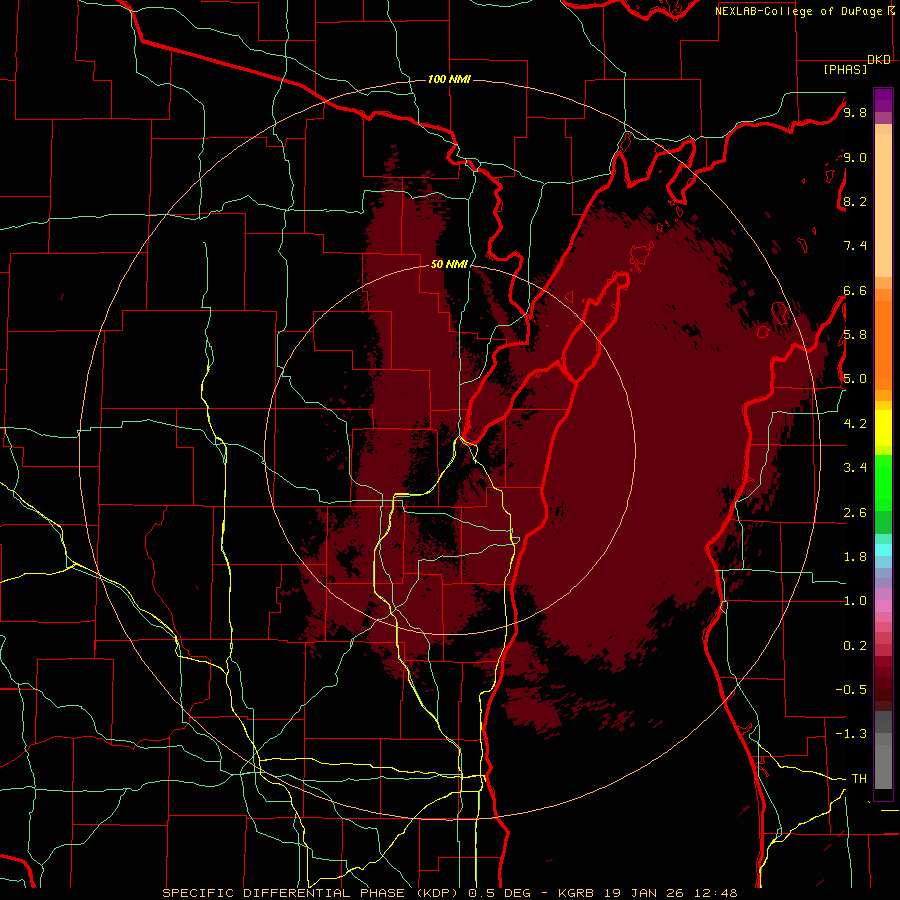Viewport: 900px width, 900px height.
Task: Click the KGRB station identifier
Action: [576, 893]
